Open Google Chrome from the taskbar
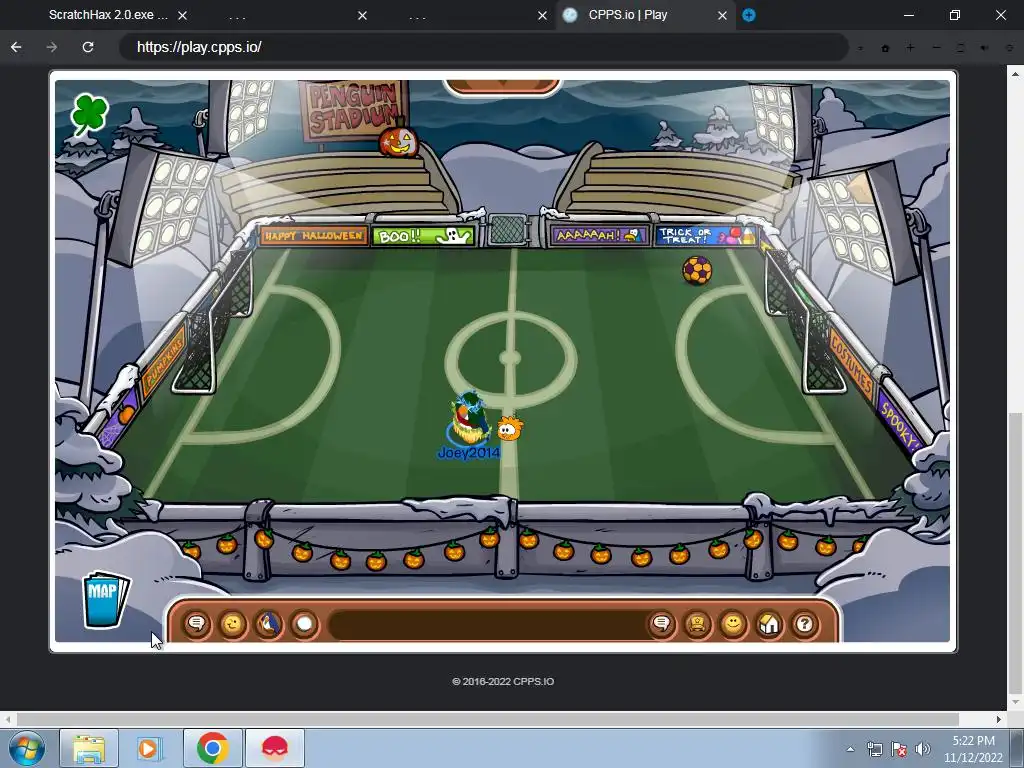Image resolution: width=1024 pixels, height=768 pixels. point(212,748)
